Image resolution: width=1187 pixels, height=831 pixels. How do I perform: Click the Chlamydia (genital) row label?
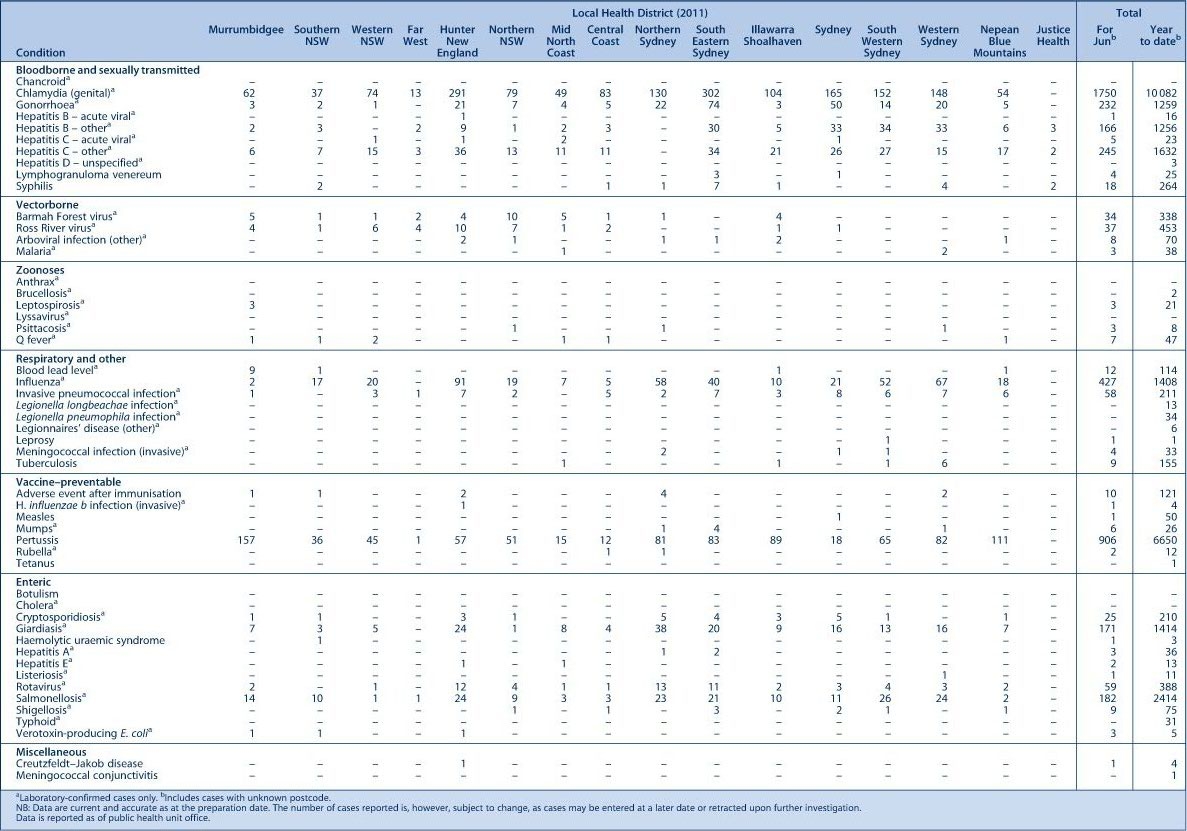pos(67,93)
